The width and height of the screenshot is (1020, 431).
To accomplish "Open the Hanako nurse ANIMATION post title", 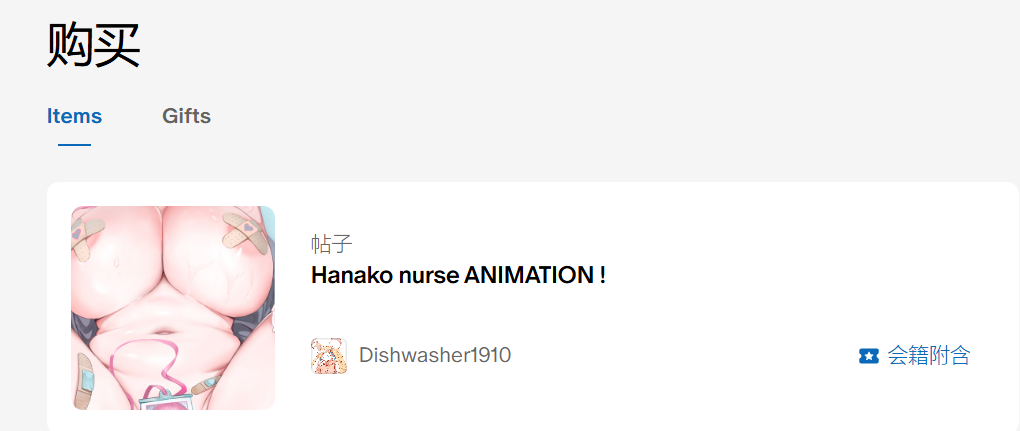I will pyautogui.click(x=459, y=275).
